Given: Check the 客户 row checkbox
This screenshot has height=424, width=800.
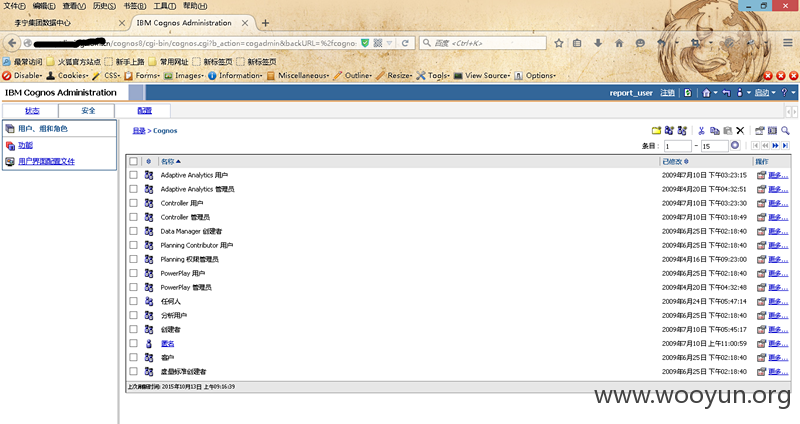Looking at the screenshot, I should 134,357.
